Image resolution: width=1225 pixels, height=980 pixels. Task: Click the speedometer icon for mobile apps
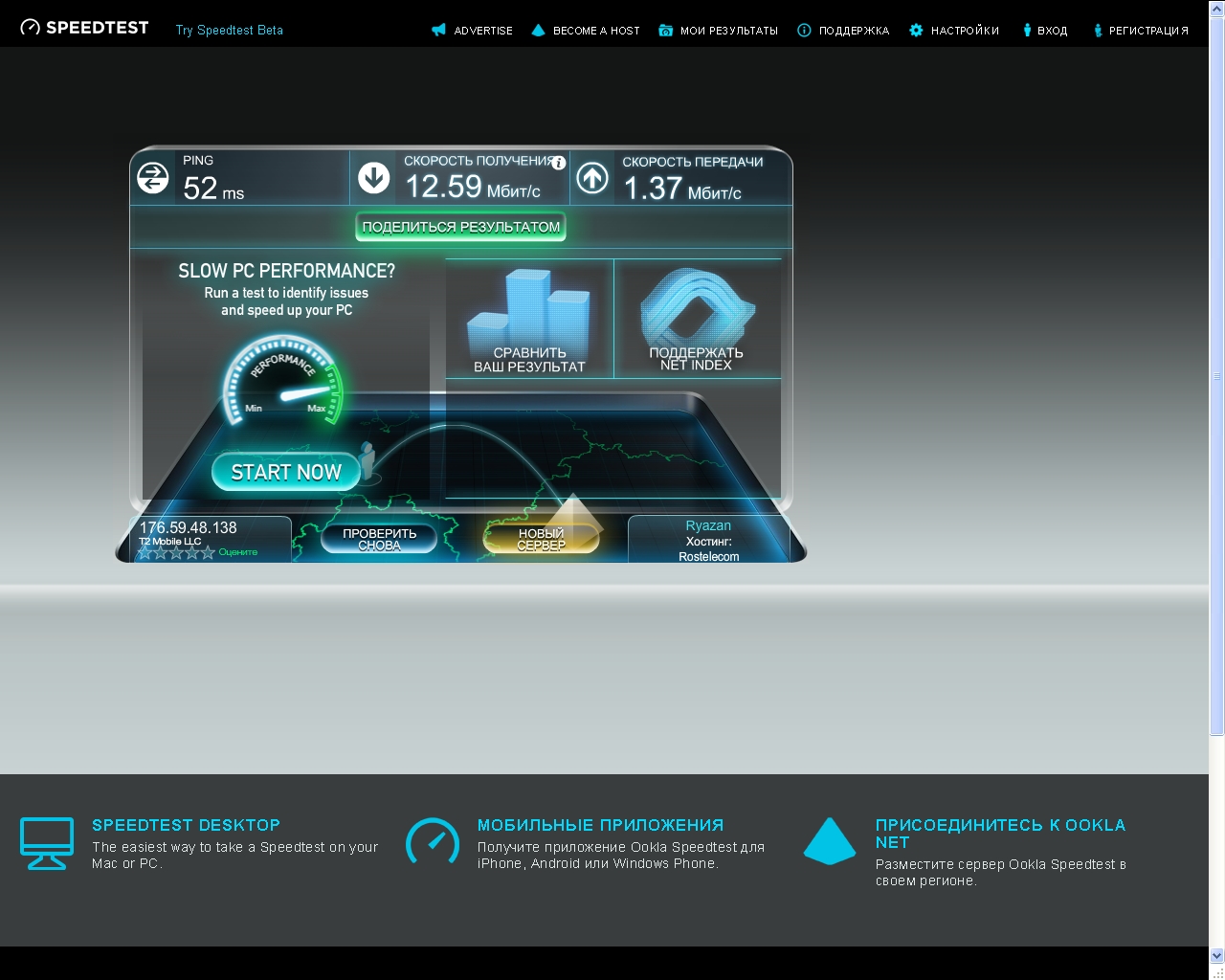[433, 841]
